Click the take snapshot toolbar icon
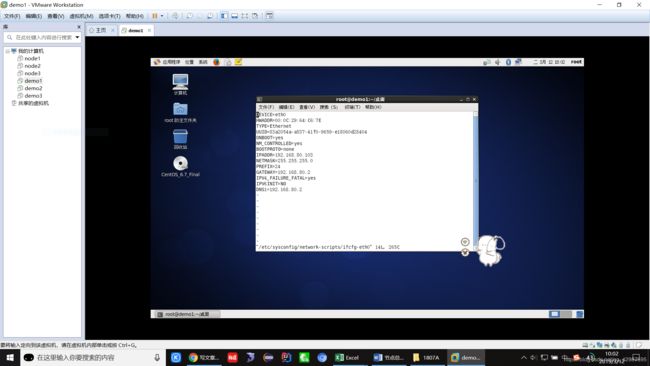 tap(189, 16)
